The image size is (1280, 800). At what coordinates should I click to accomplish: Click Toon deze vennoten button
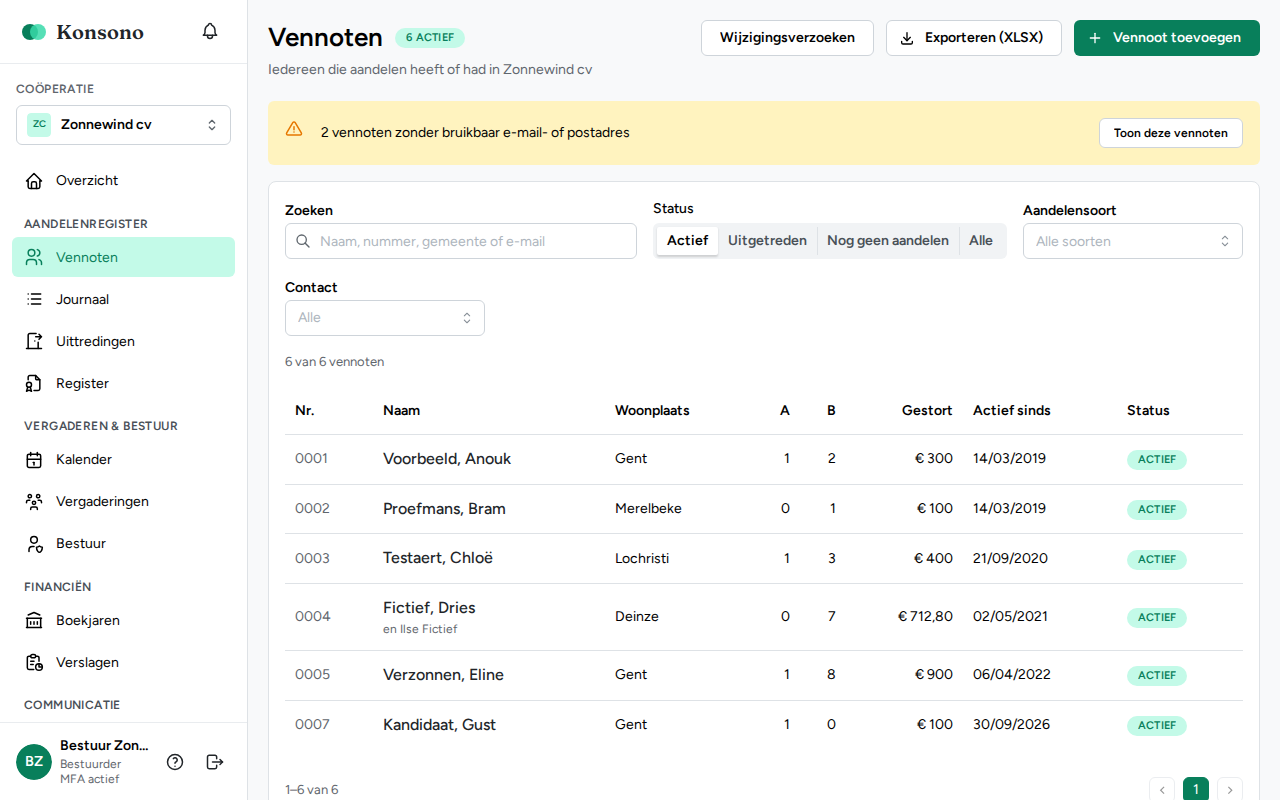(1171, 133)
